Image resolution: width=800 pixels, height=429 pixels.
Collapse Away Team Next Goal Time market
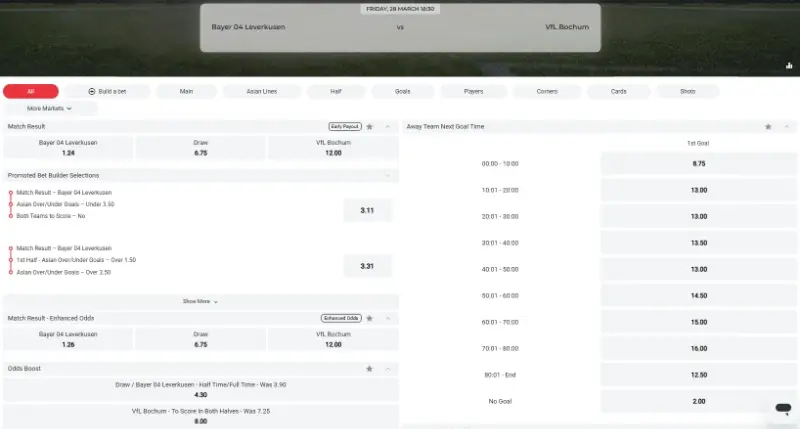click(x=786, y=127)
